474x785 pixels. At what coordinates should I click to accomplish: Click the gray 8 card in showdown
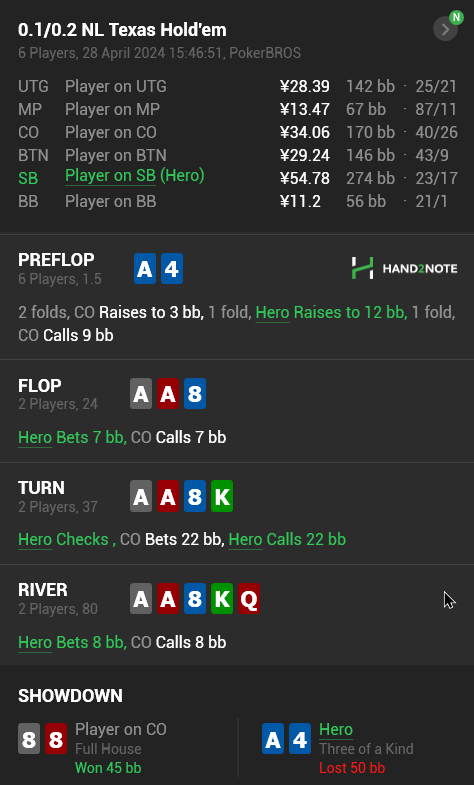(29, 738)
